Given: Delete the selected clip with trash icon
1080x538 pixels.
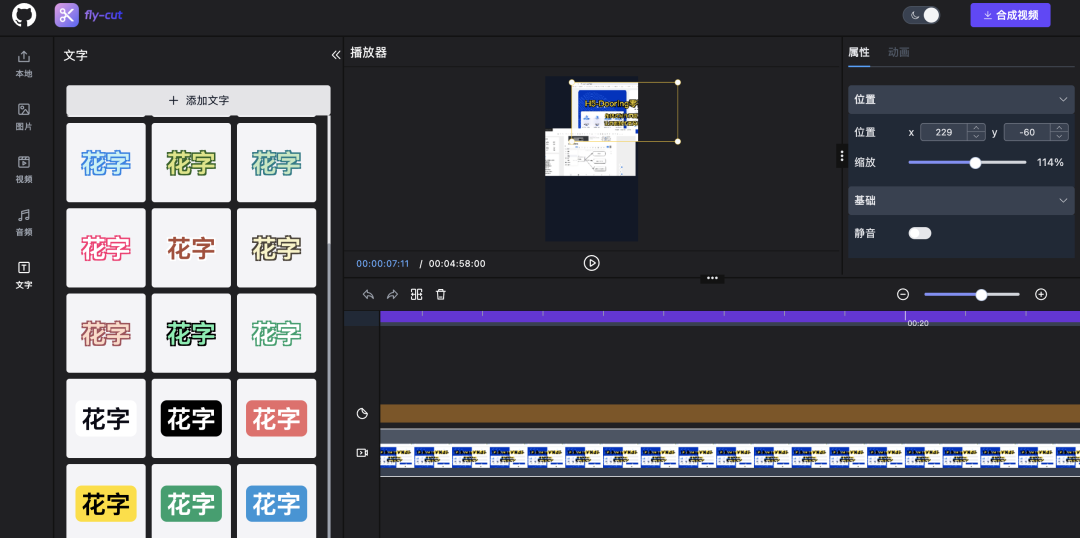Looking at the screenshot, I should 441,294.
